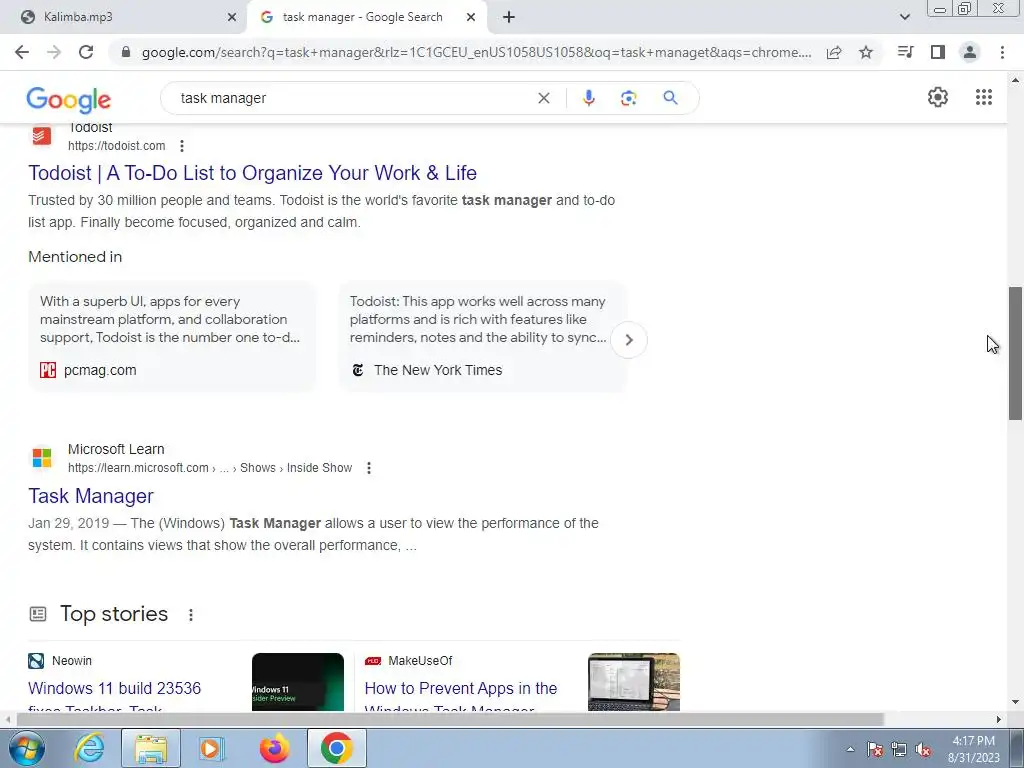The height and width of the screenshot is (768, 1024).
Task: Open How to Prevent Apps story
Action: (x=460, y=688)
